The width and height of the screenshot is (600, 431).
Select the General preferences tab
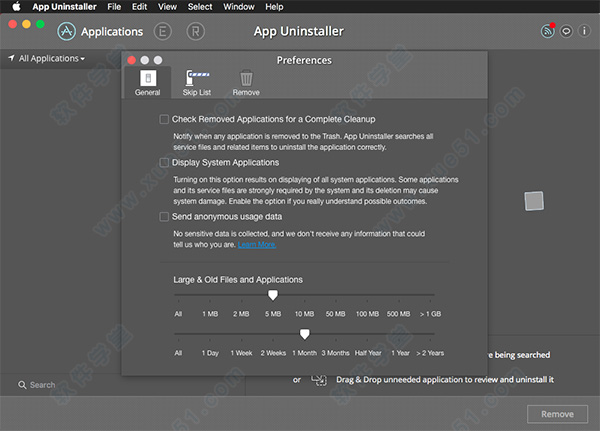pyautogui.click(x=147, y=83)
